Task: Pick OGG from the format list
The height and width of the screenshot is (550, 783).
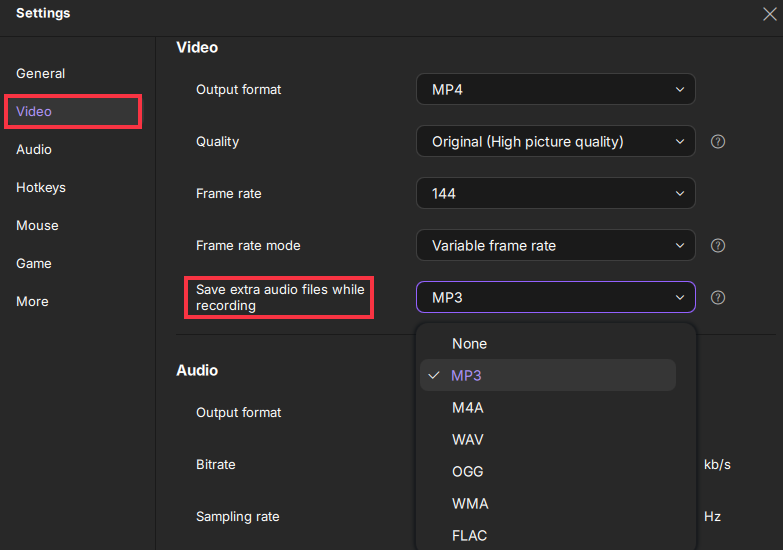Action: click(548, 472)
